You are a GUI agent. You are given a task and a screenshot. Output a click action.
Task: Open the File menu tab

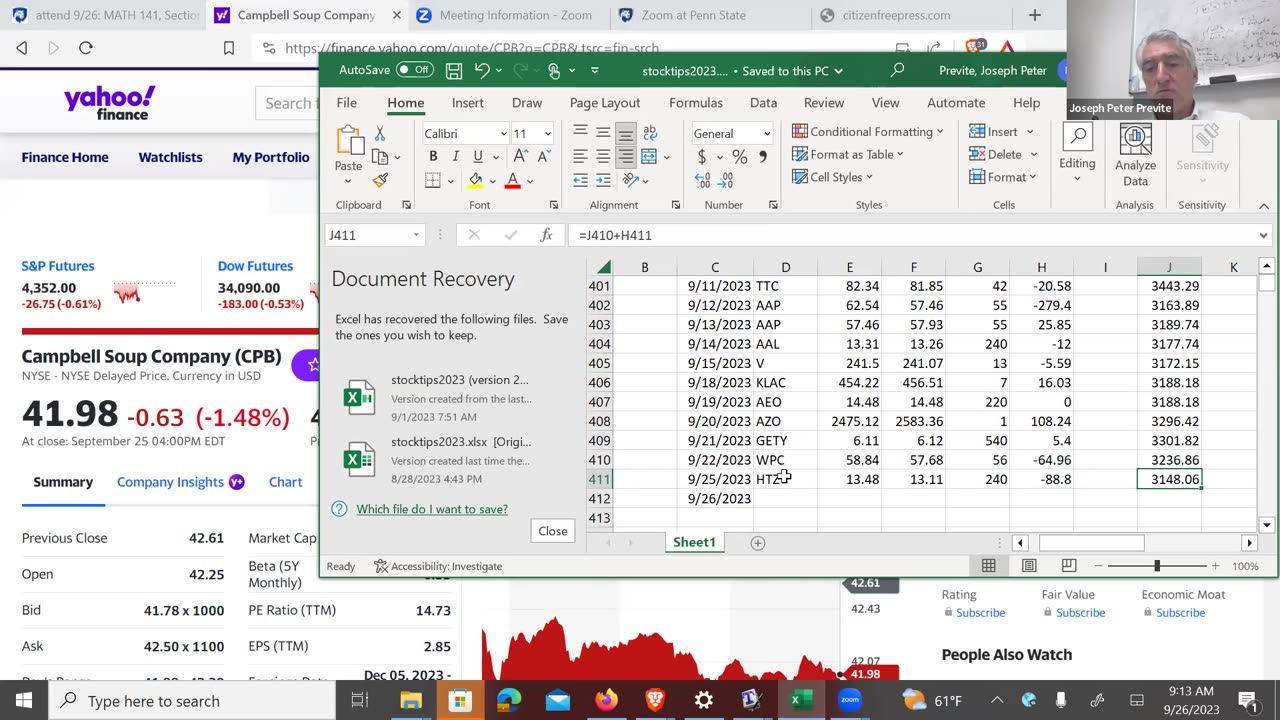tap(346, 103)
